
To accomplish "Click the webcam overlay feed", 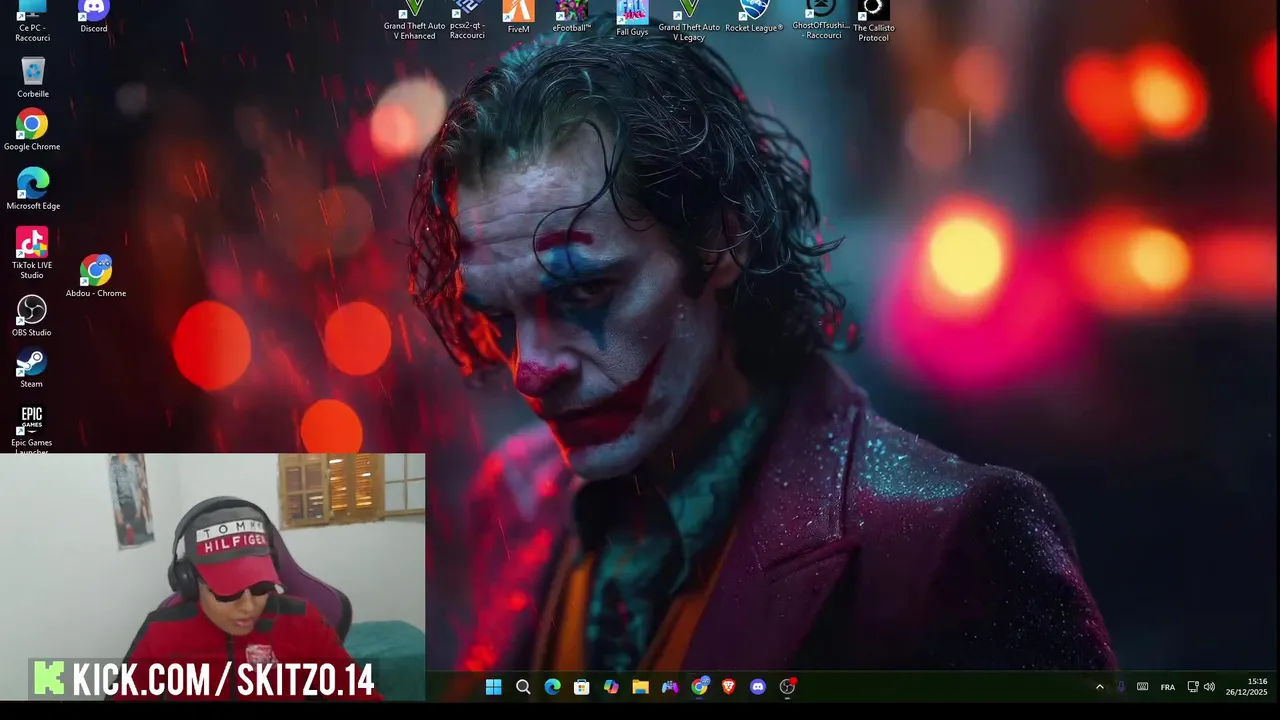I will coord(212,575).
